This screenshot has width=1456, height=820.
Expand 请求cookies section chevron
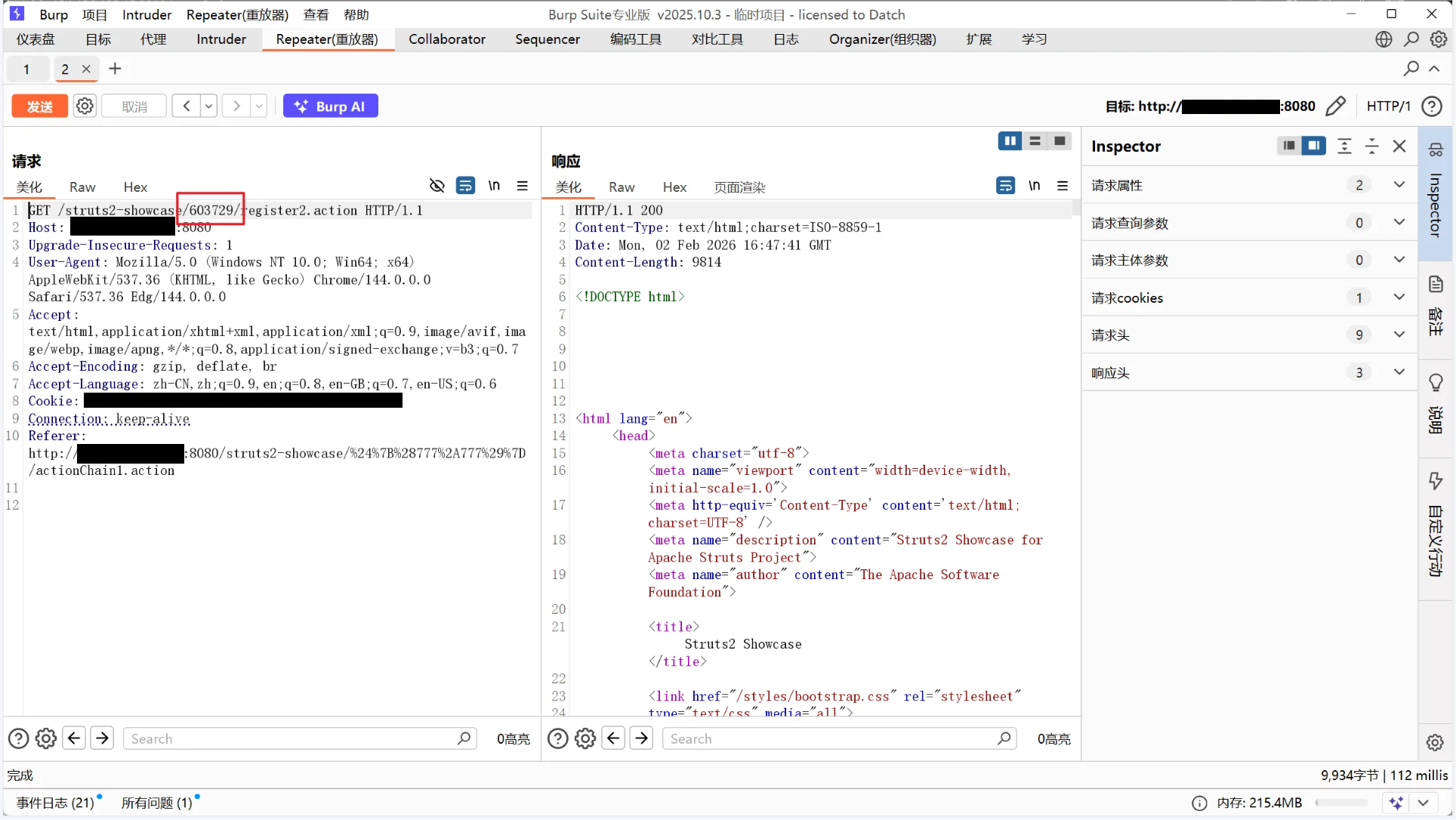[1399, 297]
